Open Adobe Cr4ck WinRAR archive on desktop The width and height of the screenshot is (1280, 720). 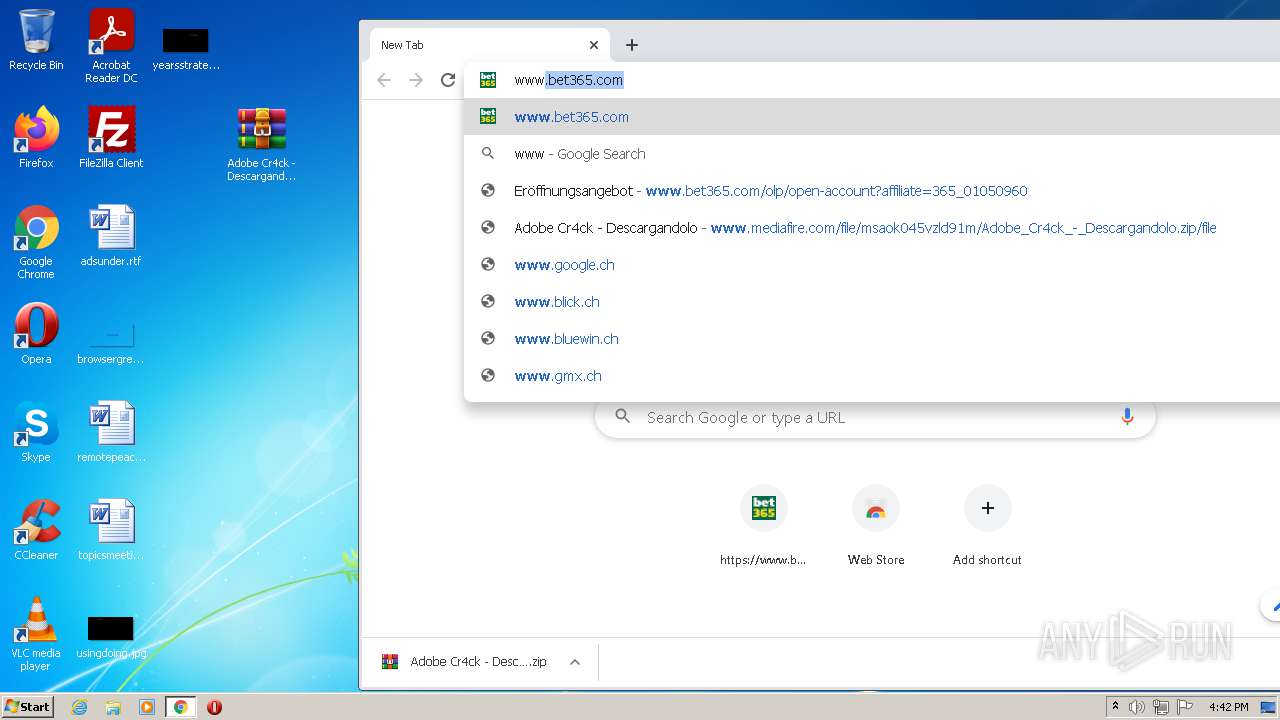pos(261,144)
